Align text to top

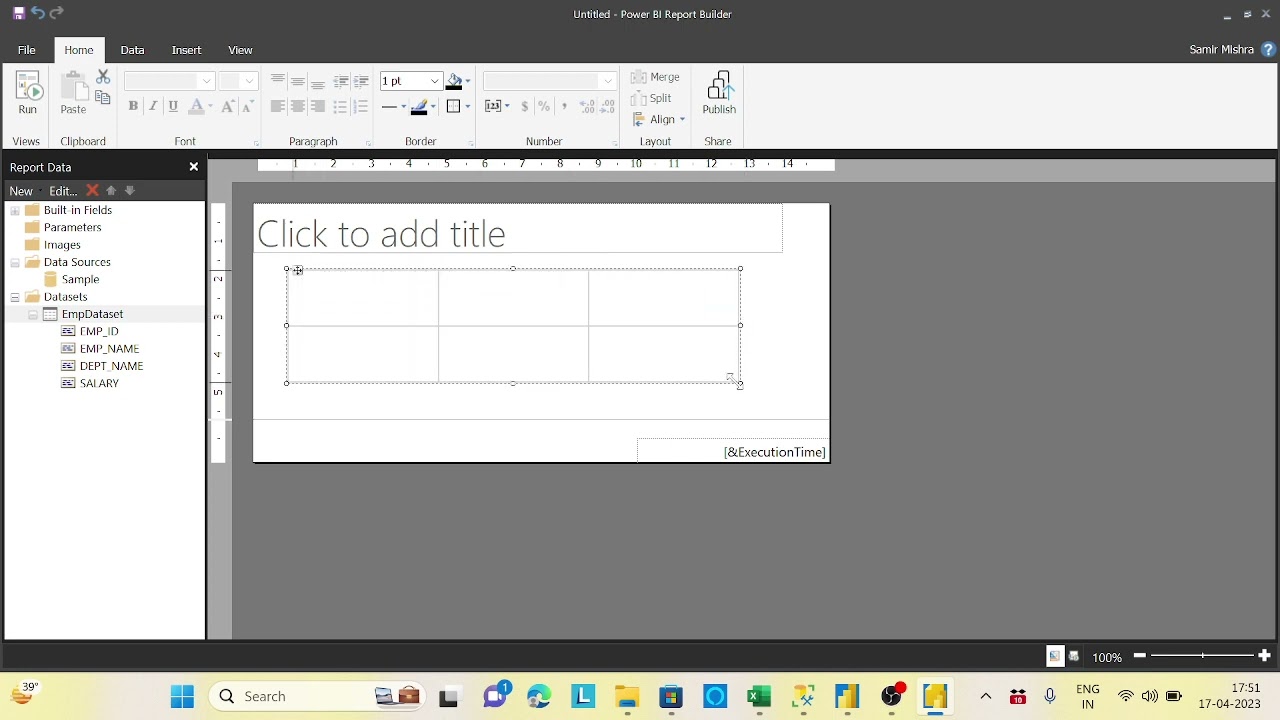(278, 81)
